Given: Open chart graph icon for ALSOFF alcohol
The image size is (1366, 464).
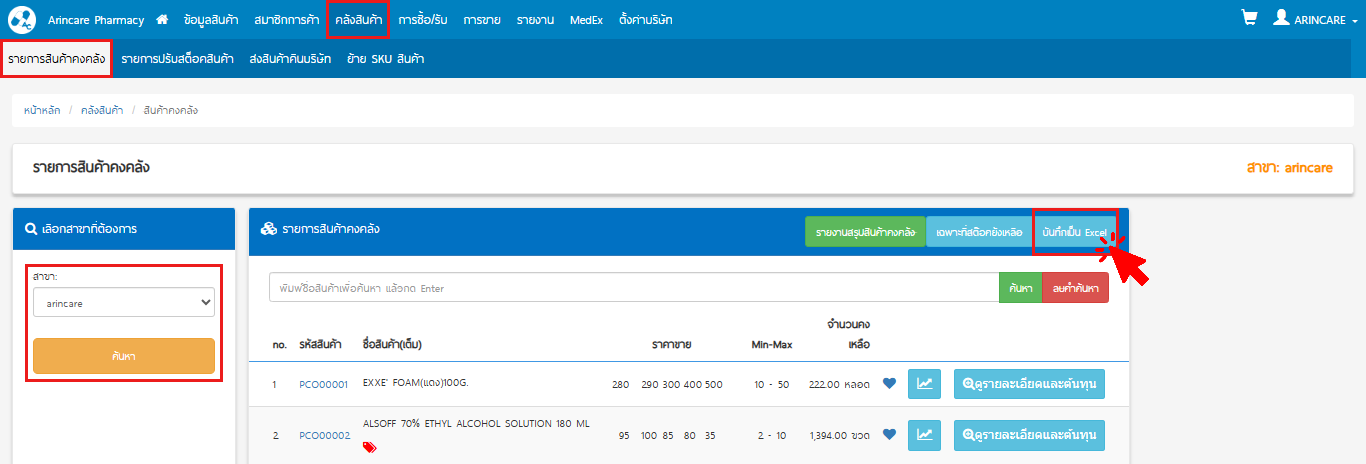Looking at the screenshot, I should (924, 435).
